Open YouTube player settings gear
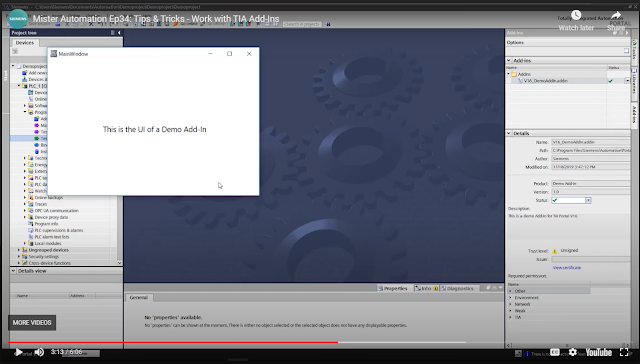 [573, 352]
